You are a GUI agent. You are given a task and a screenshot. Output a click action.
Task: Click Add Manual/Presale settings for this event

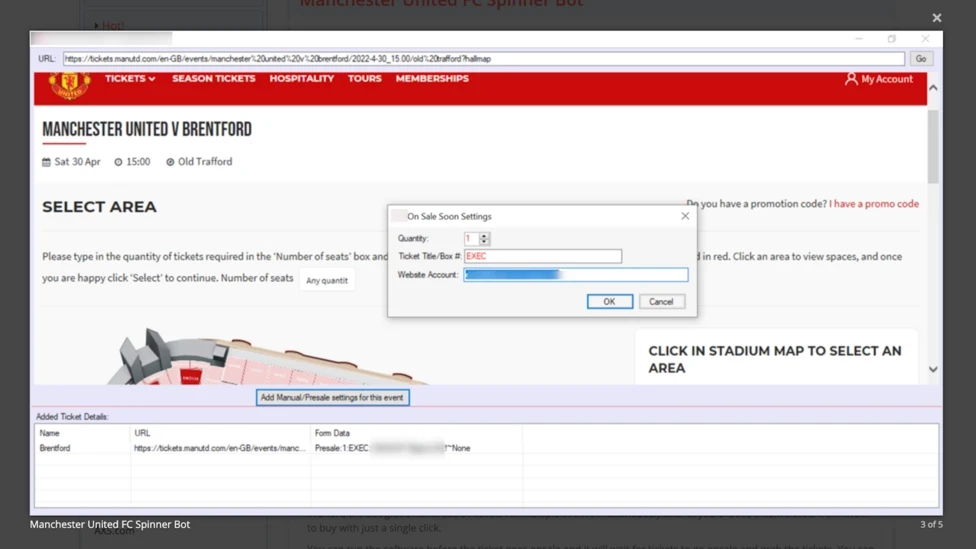click(332, 398)
